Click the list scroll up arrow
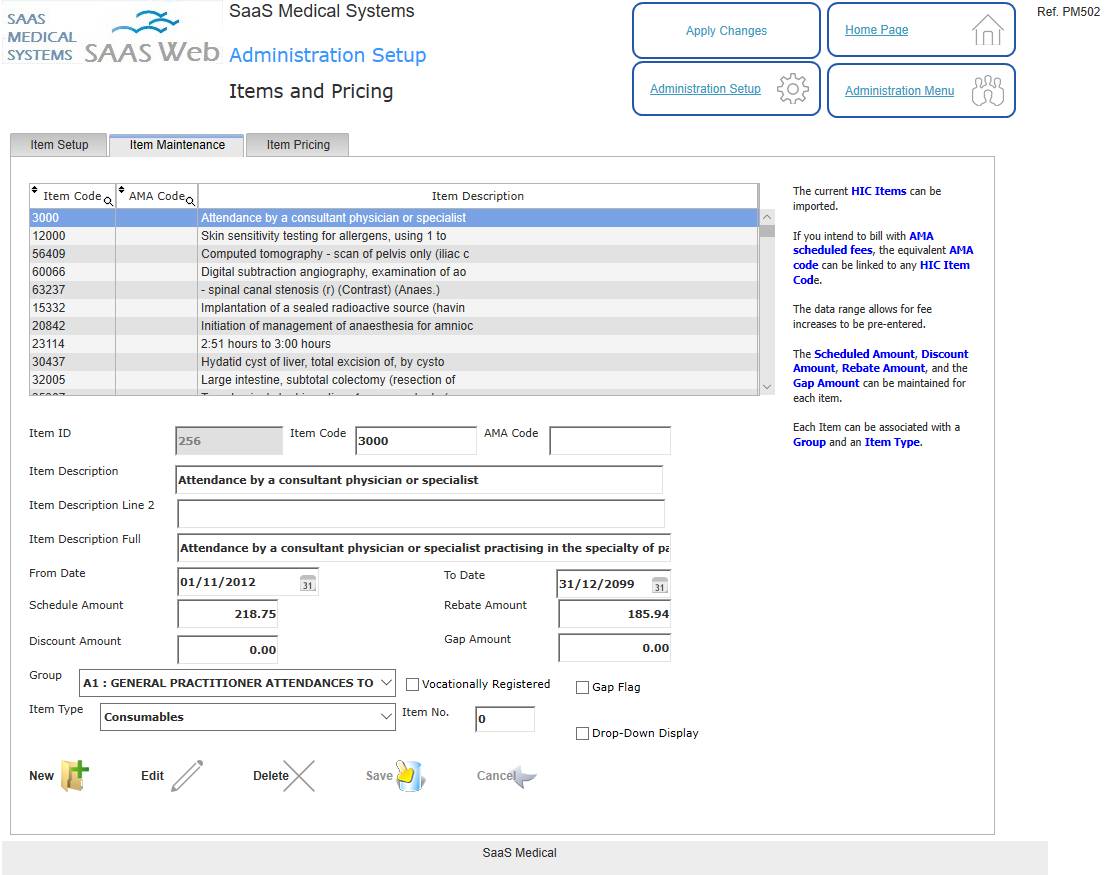Screen dimensions: 1105x875 tap(767, 217)
